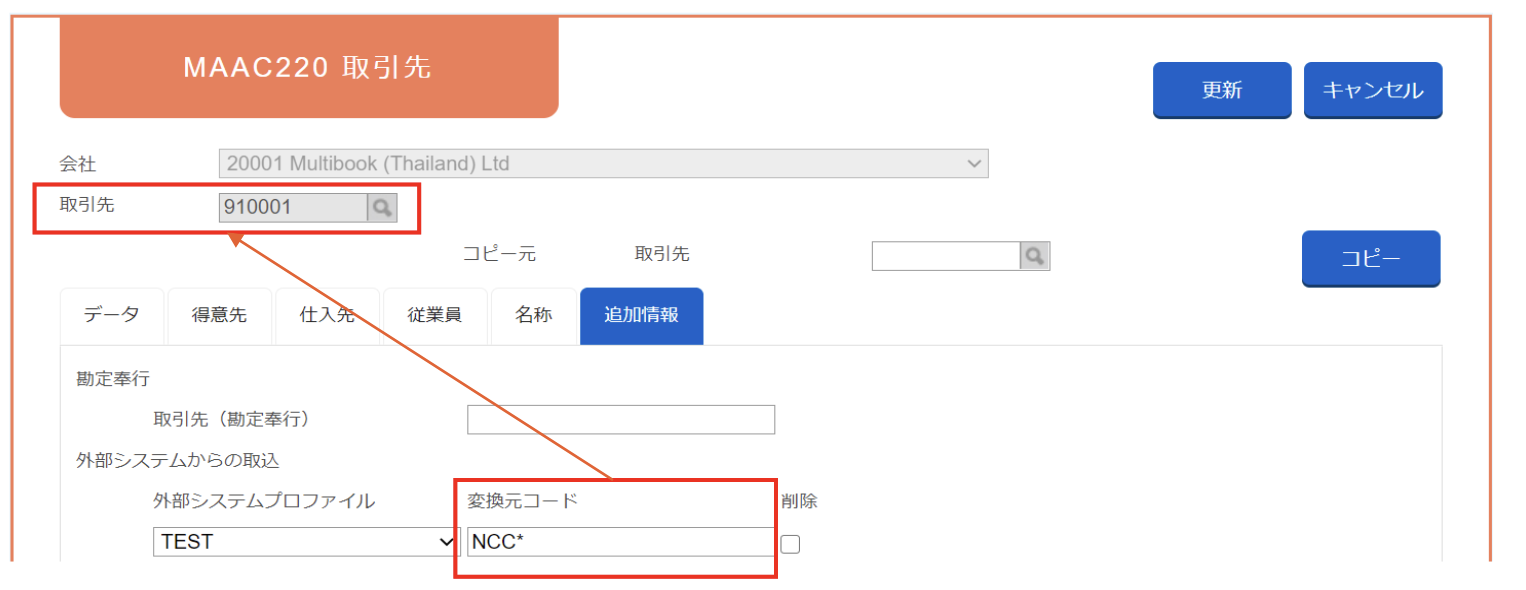Open the 仕入先 tab
Viewport: 1526px width, 590px height.
click(327, 315)
